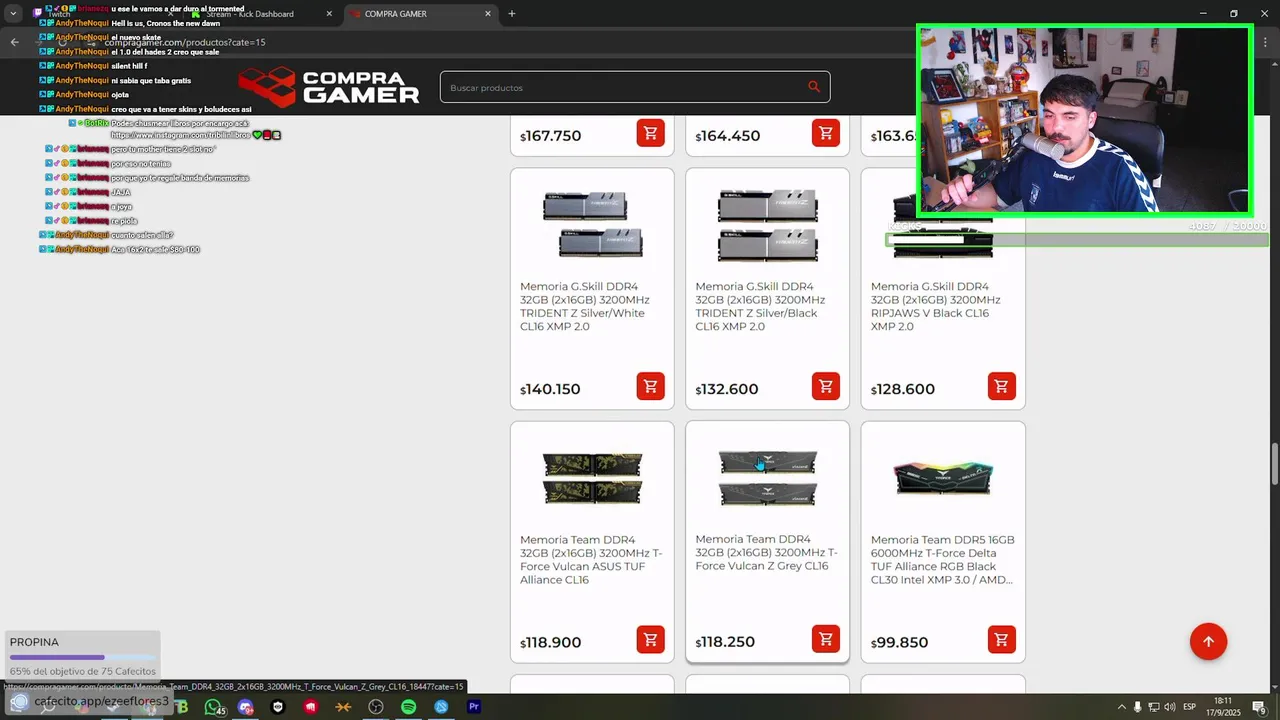Switch to the Twitch tab

coord(100,14)
